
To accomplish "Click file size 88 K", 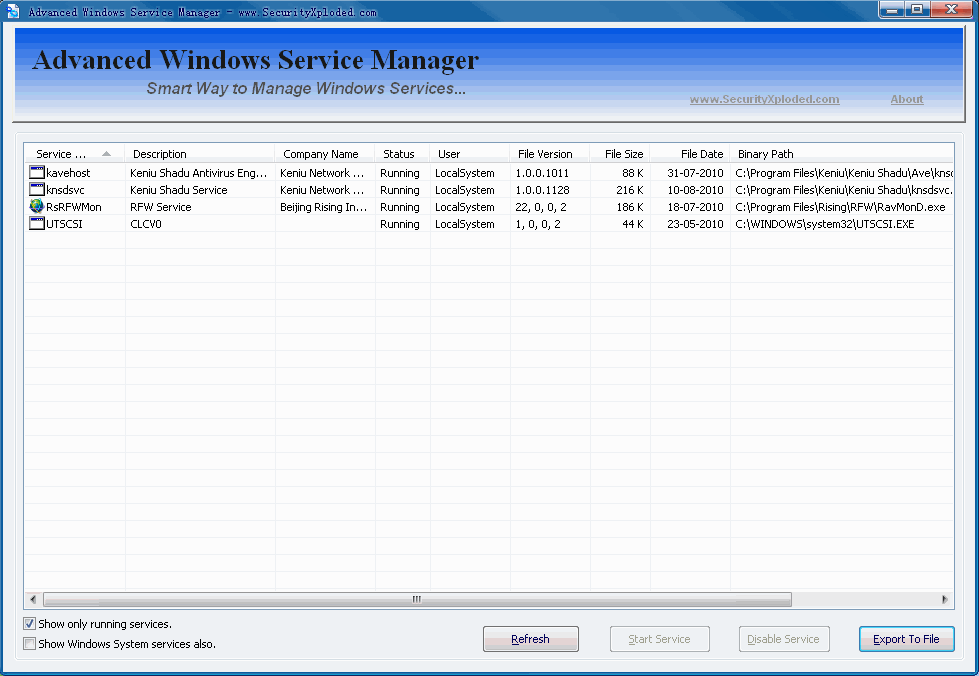I will [632, 173].
